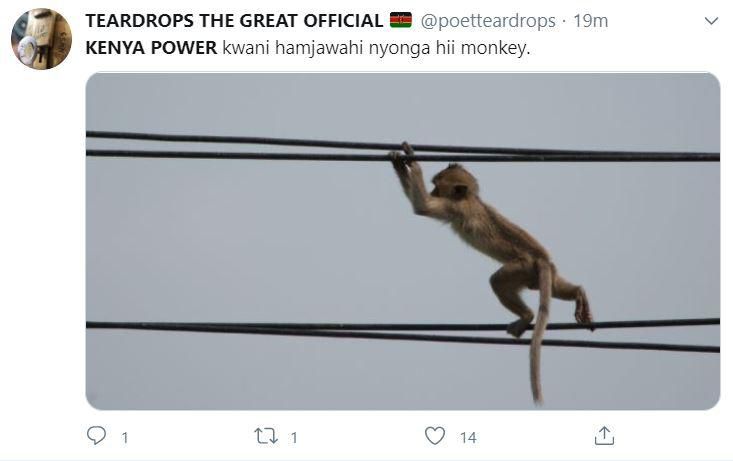Viewport: 733px width, 461px height.
Task: Click the @poetteardrops handle
Action: (x=489, y=21)
